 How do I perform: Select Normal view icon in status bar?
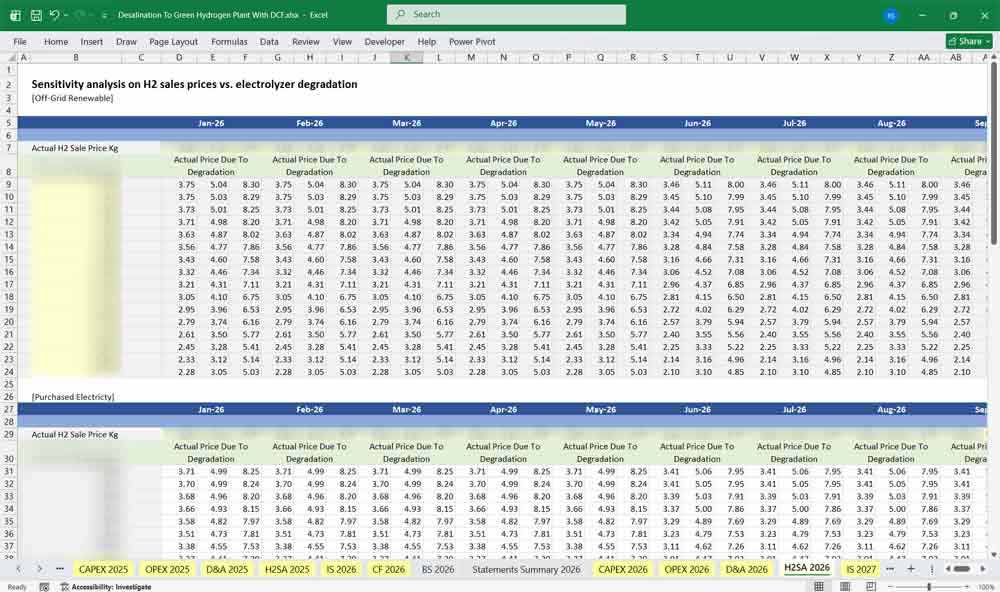[x=819, y=586]
